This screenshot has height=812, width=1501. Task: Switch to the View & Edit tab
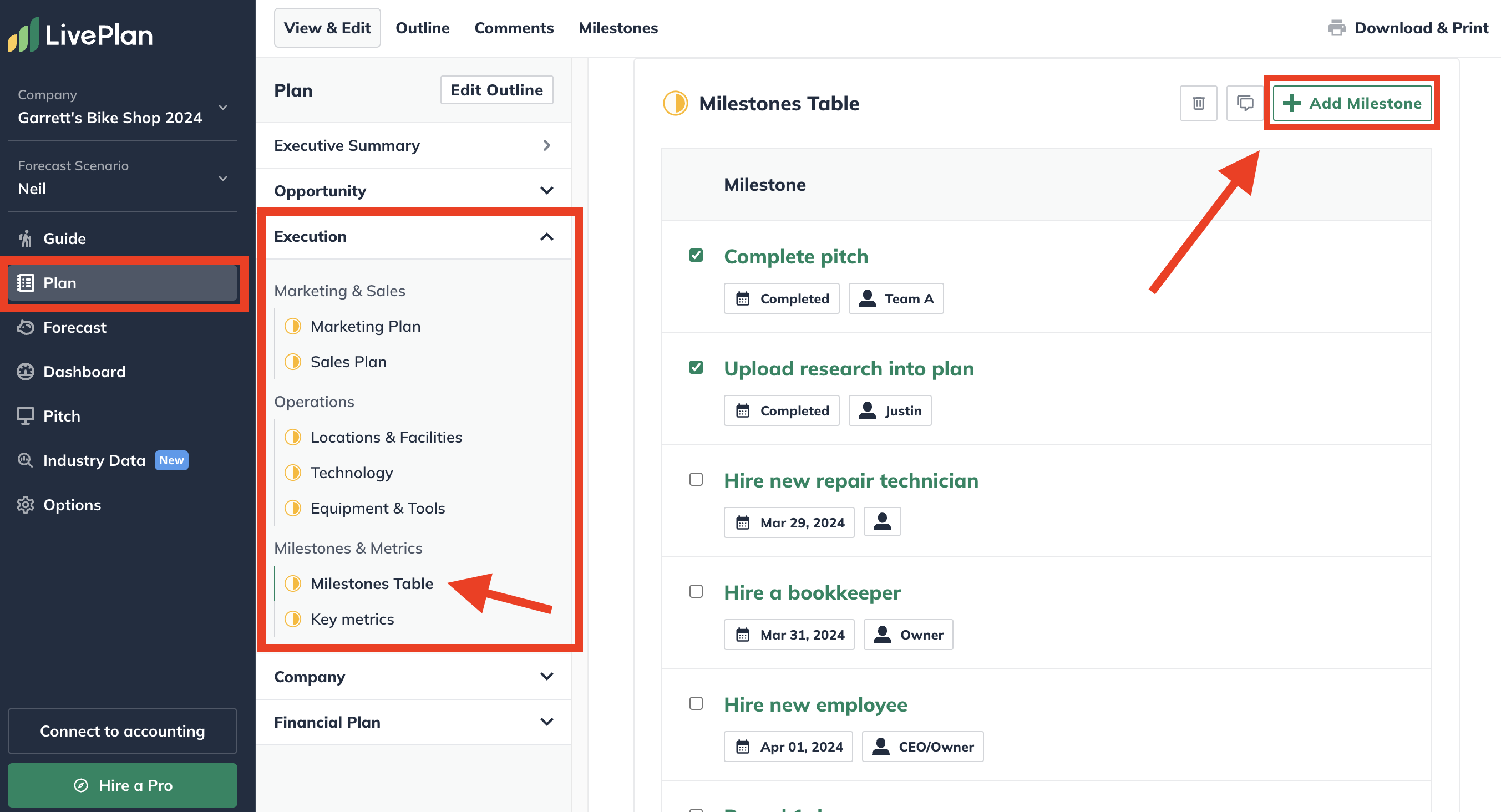[327, 27]
